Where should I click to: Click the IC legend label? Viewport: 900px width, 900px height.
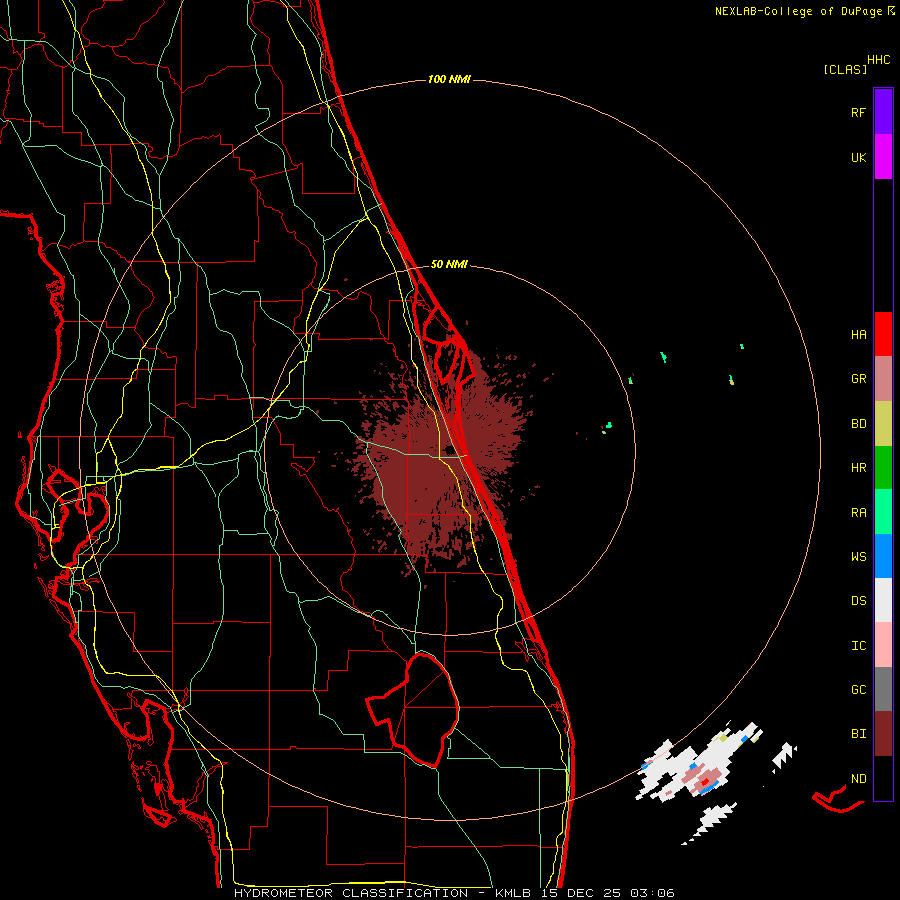point(858,646)
